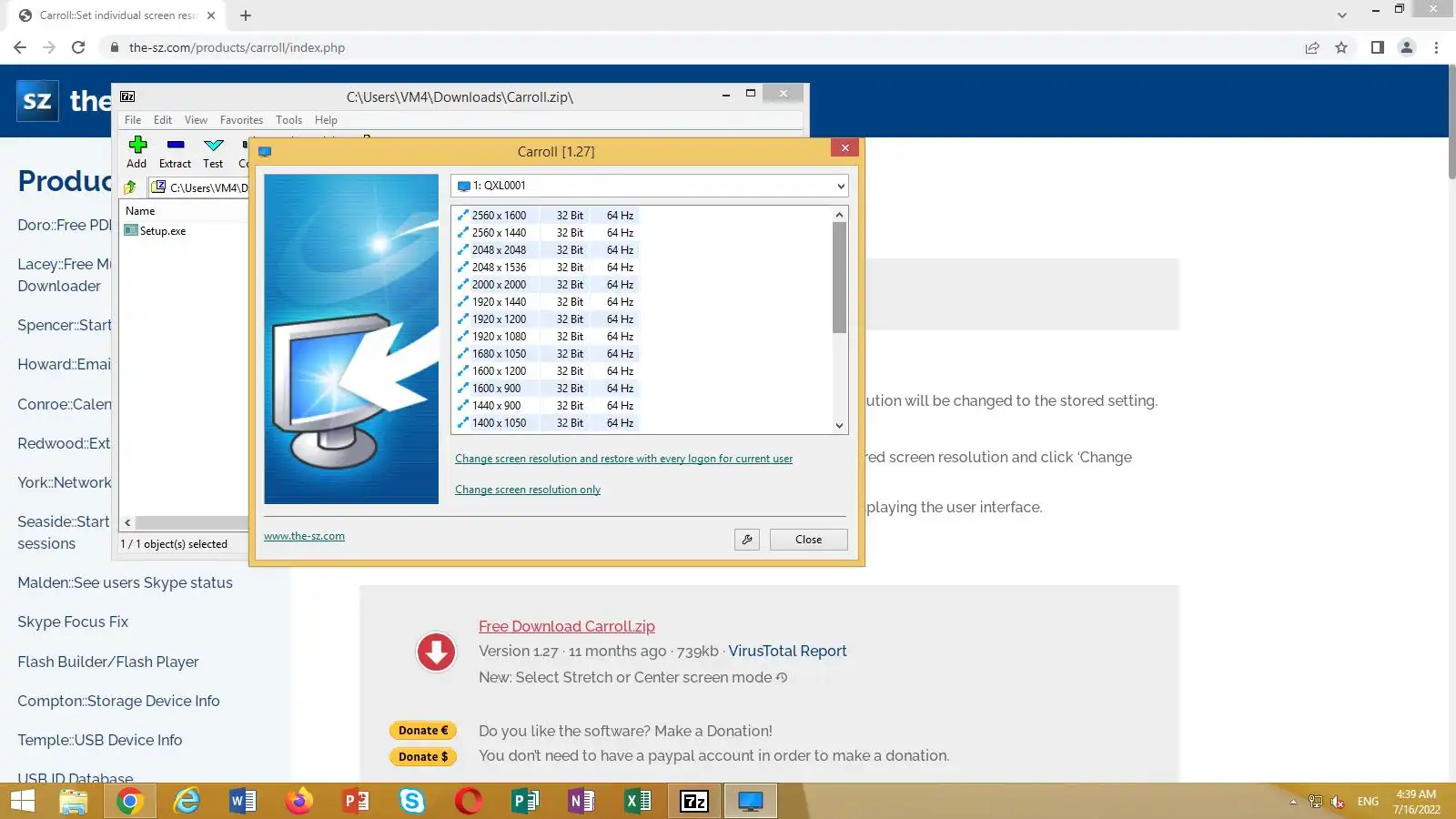The height and width of the screenshot is (819, 1456).
Task: Click the resolution list scrollbar down arrow
Action: pos(839,425)
